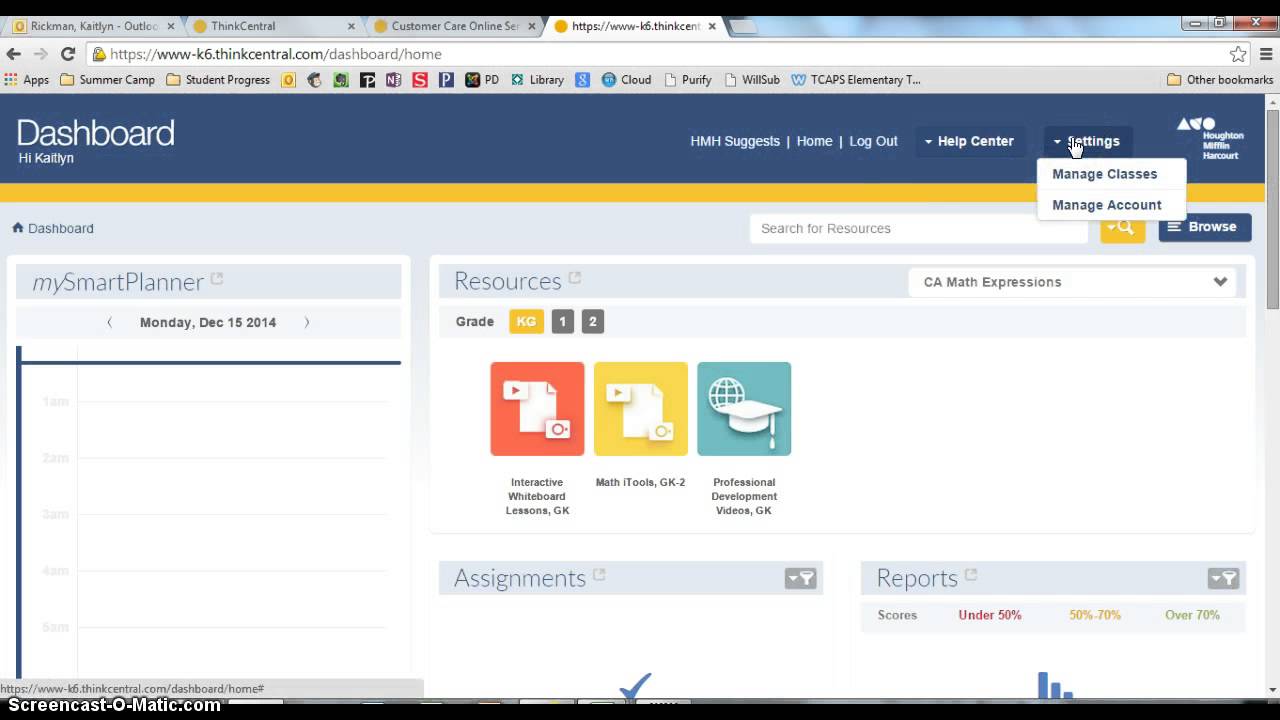Close the active thinkcentral tab
Screen dimensions: 1280x720
[712, 26]
